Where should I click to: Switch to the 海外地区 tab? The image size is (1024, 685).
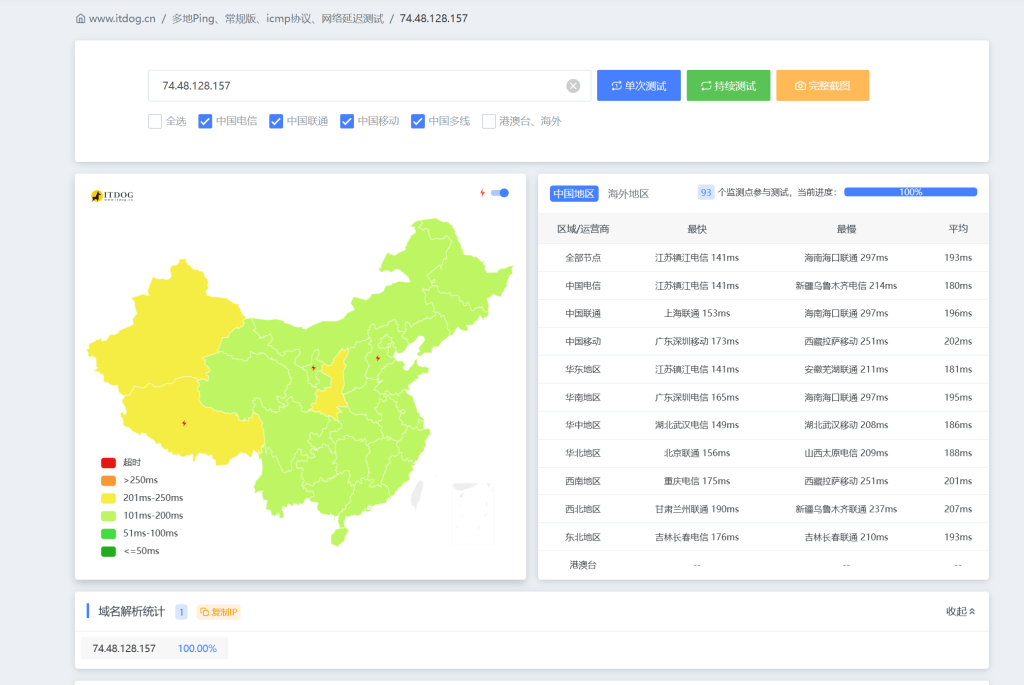coord(628,193)
